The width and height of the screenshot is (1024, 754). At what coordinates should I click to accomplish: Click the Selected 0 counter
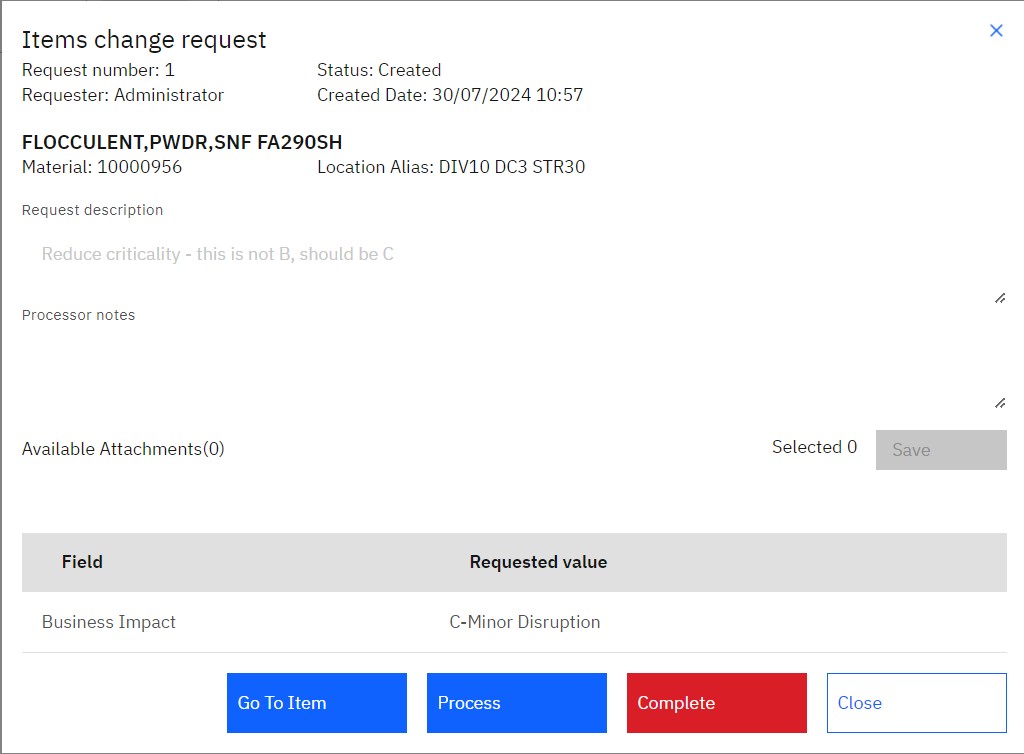814,447
